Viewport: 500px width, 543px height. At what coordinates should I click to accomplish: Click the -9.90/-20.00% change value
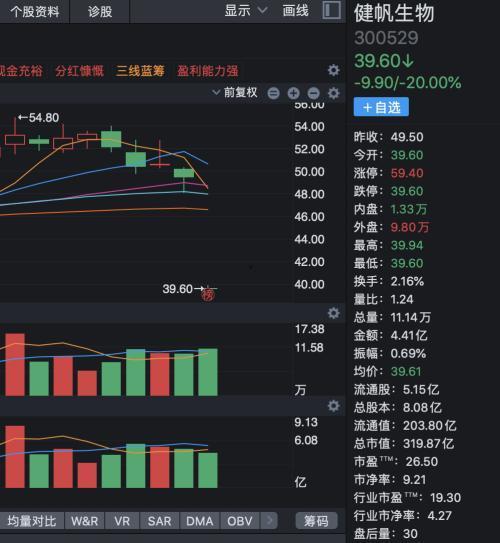408,83
